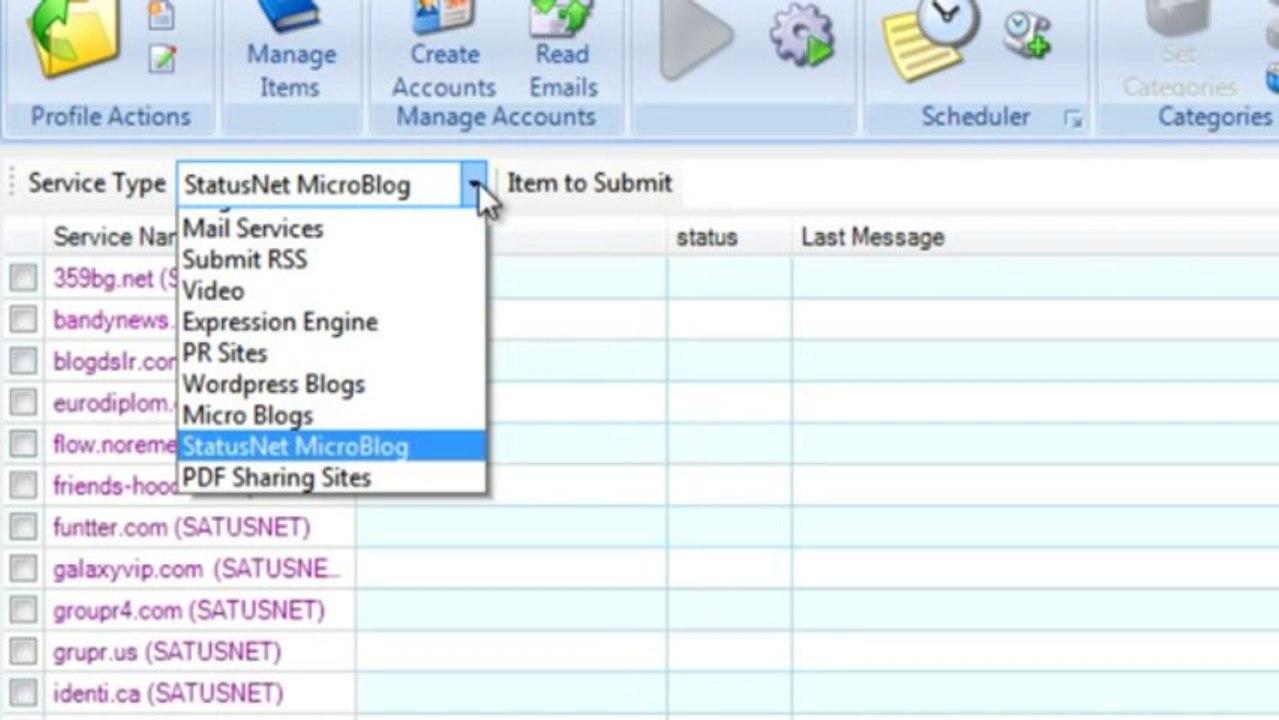Select Micro Blogs option
Screen dimensions: 1279x720
tap(247, 415)
